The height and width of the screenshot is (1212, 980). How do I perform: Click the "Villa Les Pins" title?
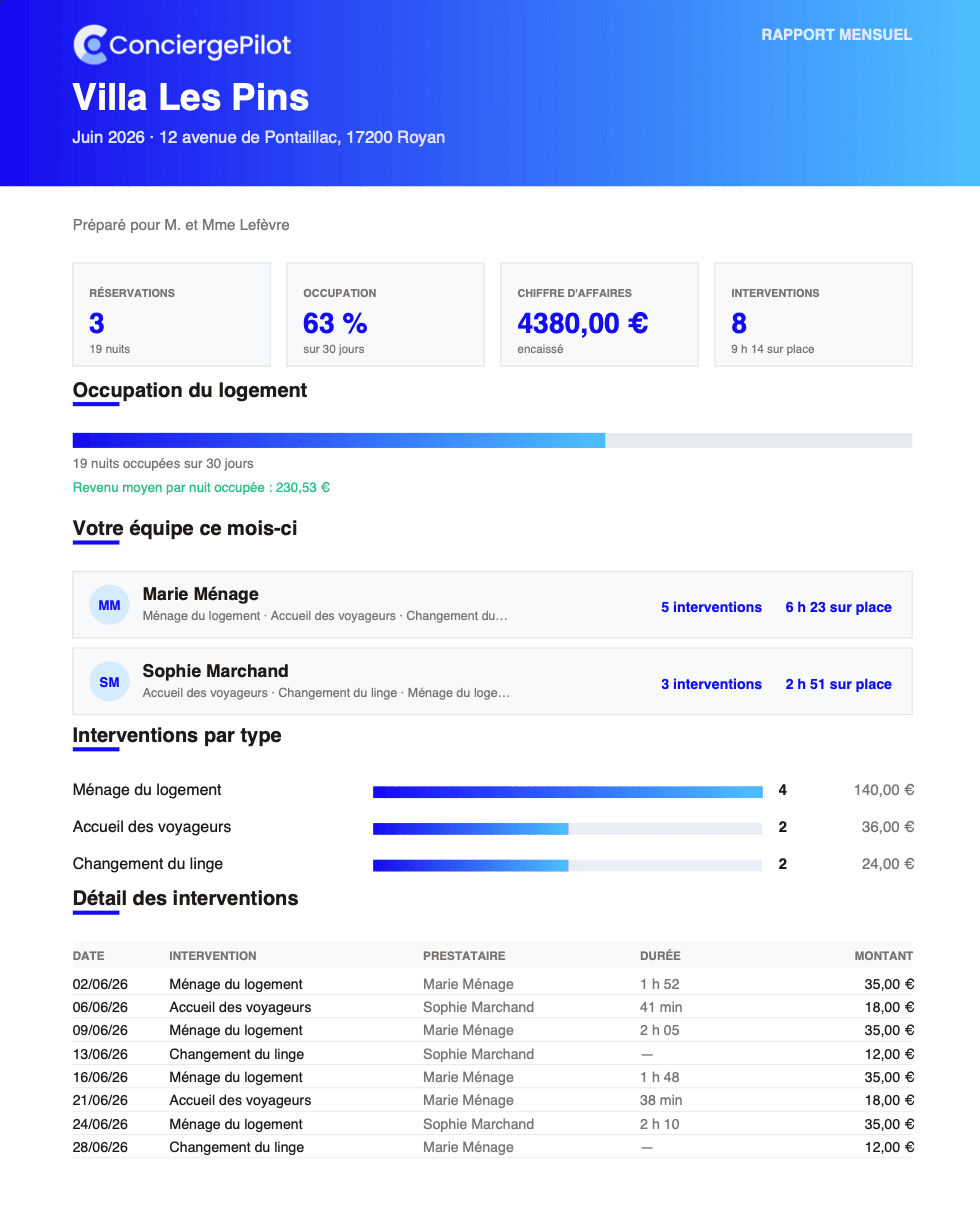pyautogui.click(x=191, y=97)
